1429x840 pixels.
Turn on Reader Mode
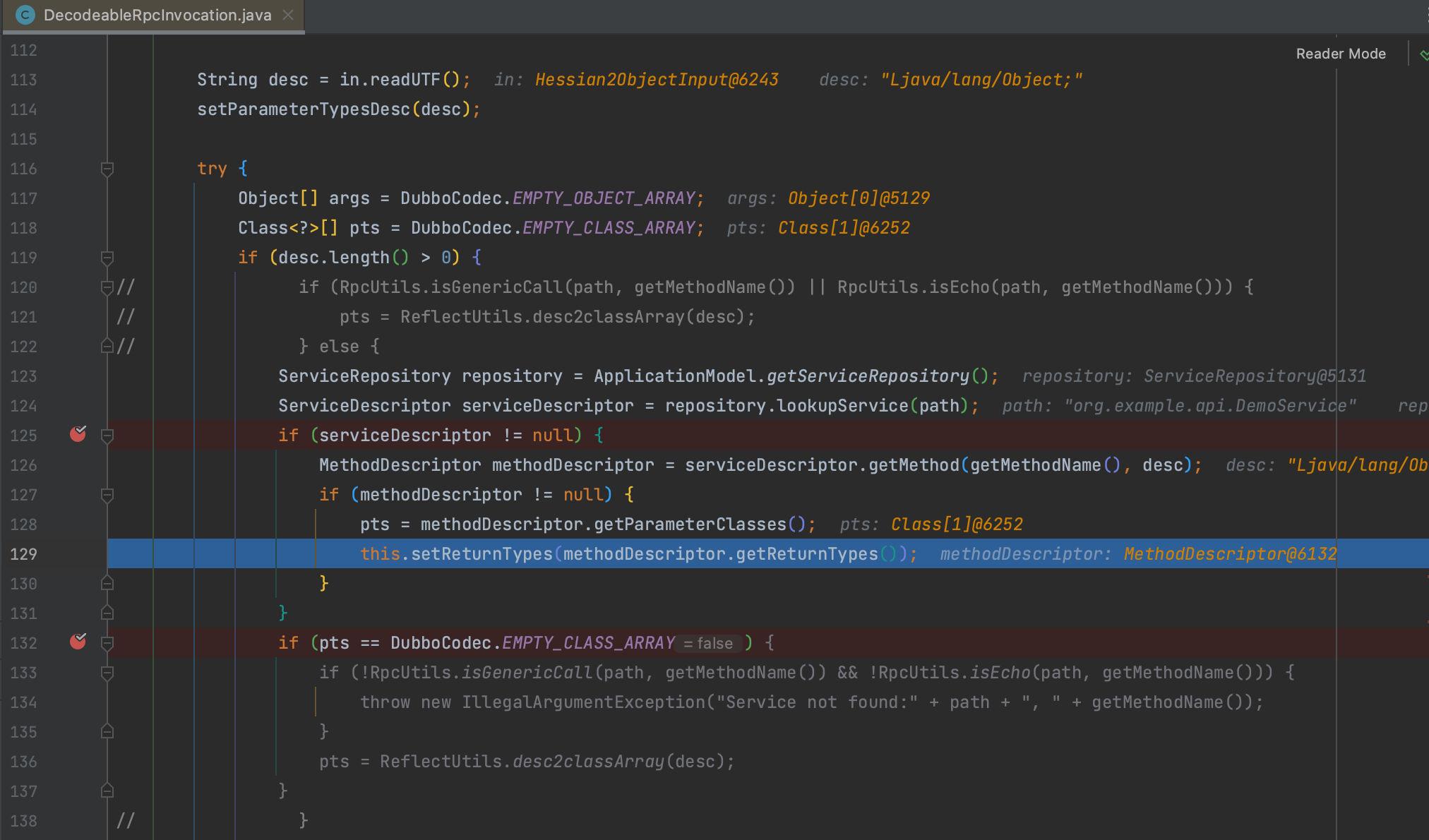(1340, 54)
